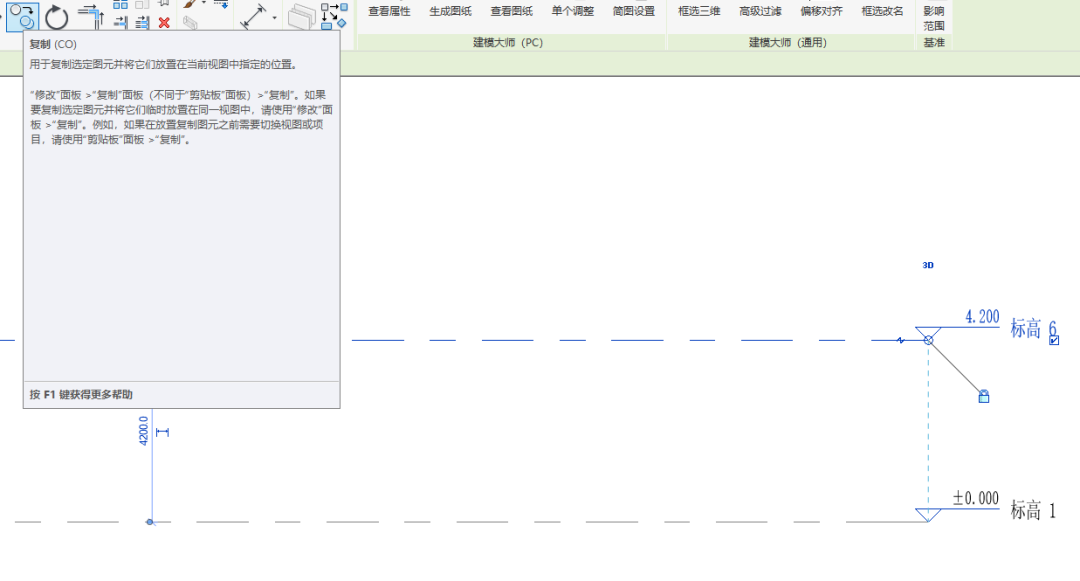
Task: Select the Paint brush tool
Action: (189, 4)
